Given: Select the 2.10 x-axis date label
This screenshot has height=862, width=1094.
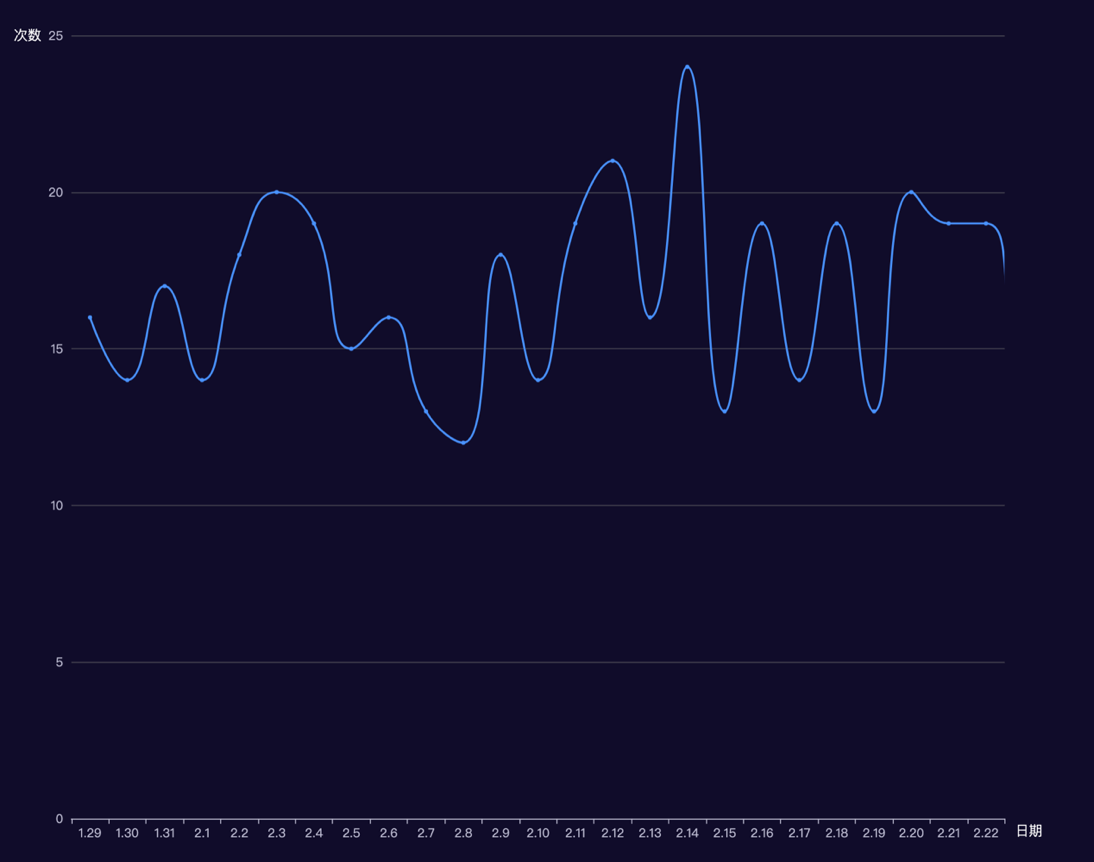Looking at the screenshot, I should coord(538,833).
